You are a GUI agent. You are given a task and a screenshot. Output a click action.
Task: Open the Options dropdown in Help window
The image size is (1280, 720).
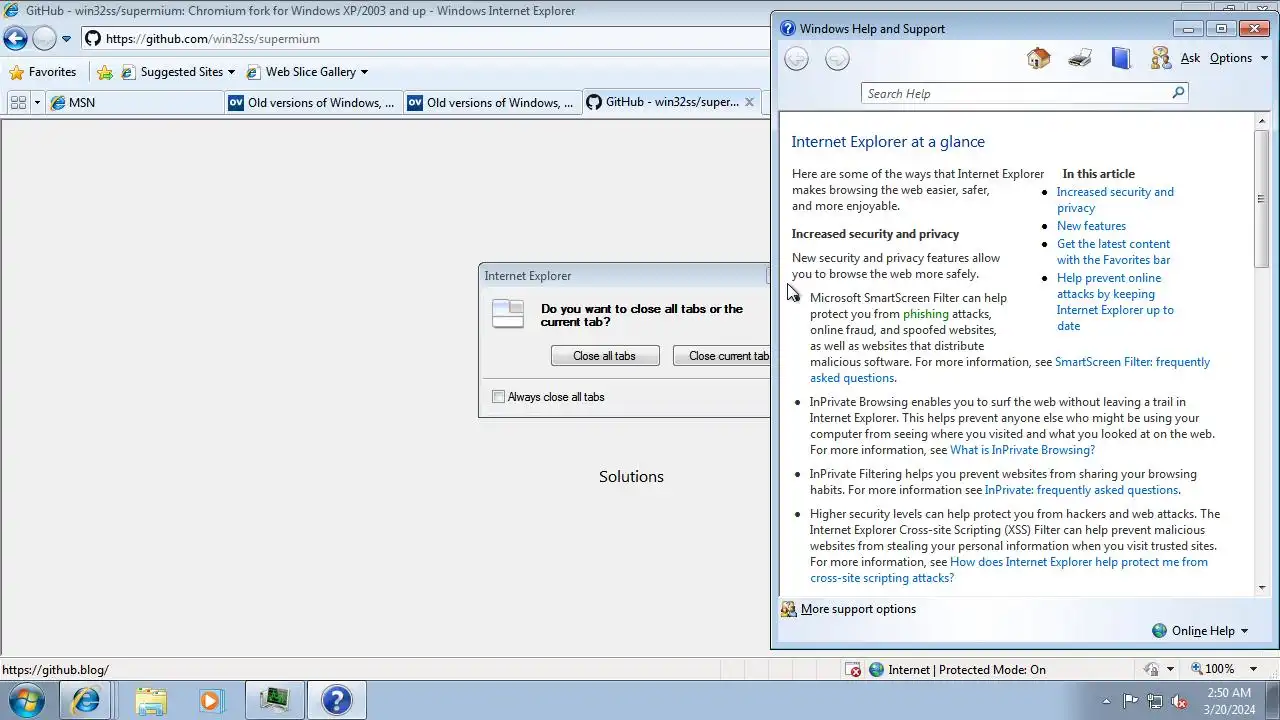point(1239,58)
